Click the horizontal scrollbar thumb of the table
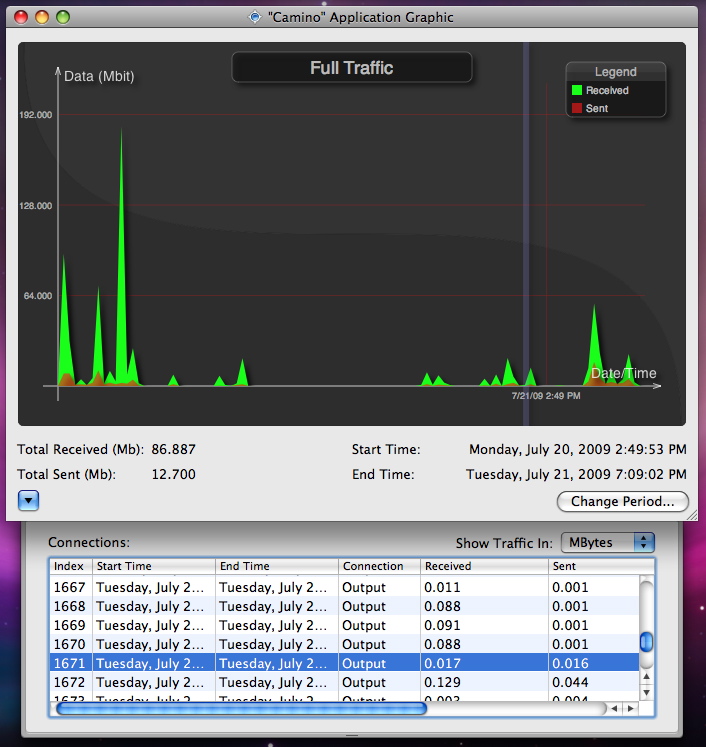Screen dimensions: 706x747 coord(241,709)
